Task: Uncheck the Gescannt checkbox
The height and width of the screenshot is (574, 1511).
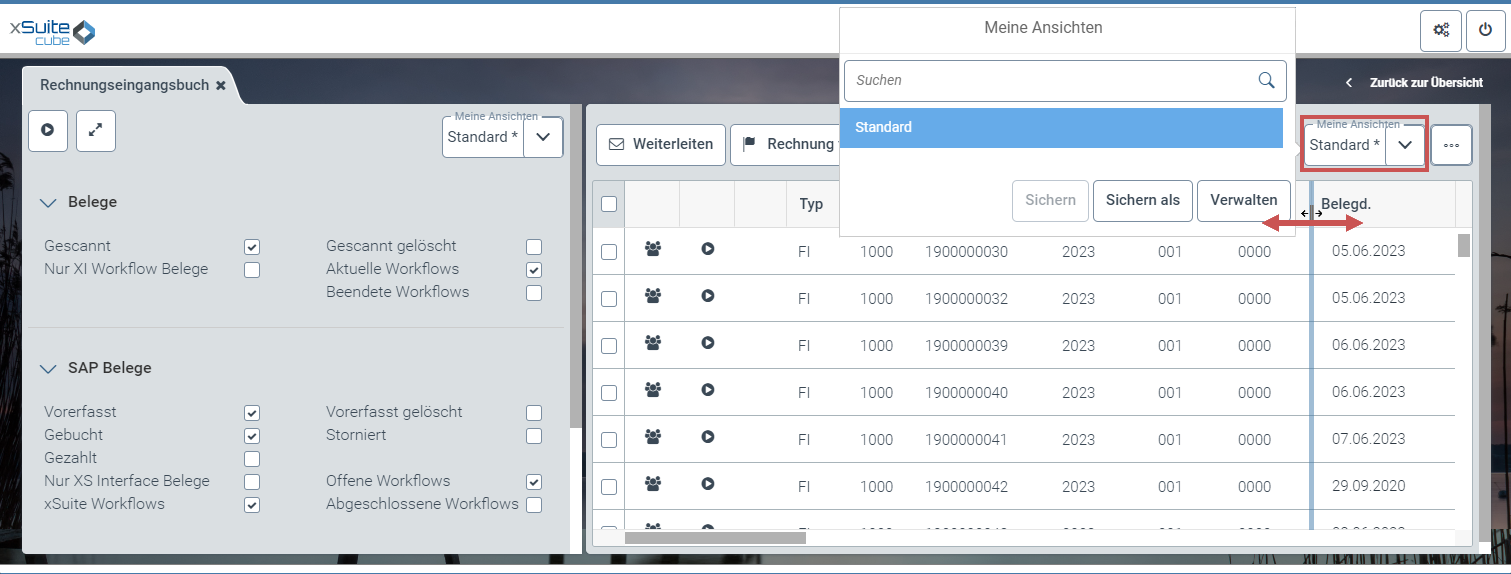Action: [252, 246]
